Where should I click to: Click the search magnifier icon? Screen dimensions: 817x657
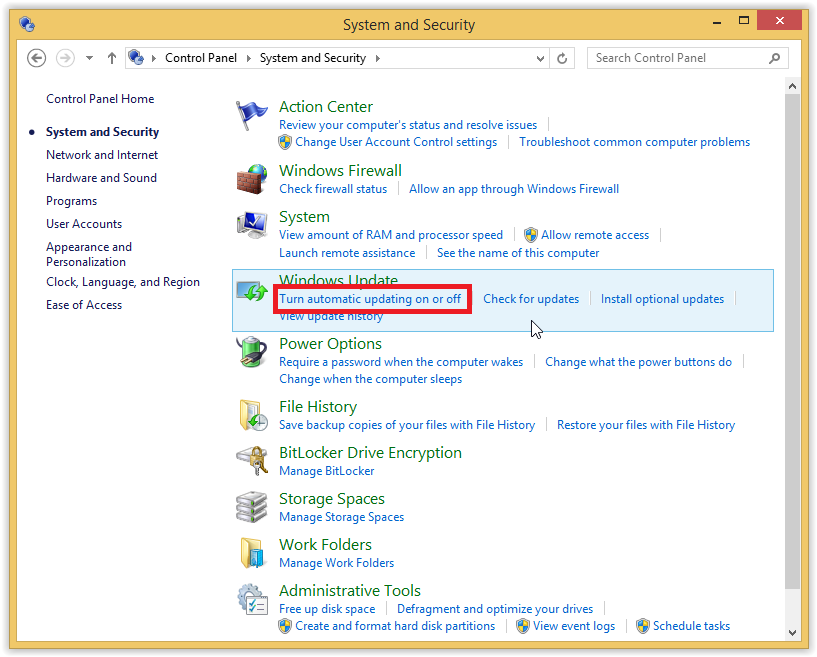774,58
